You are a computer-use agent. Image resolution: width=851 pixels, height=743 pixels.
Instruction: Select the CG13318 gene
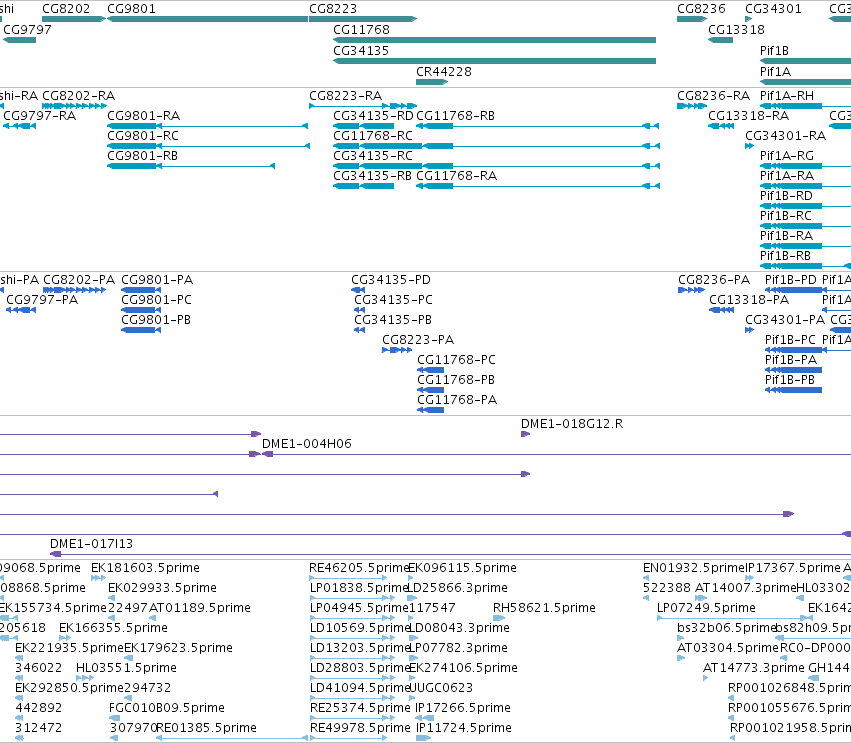pos(720,40)
